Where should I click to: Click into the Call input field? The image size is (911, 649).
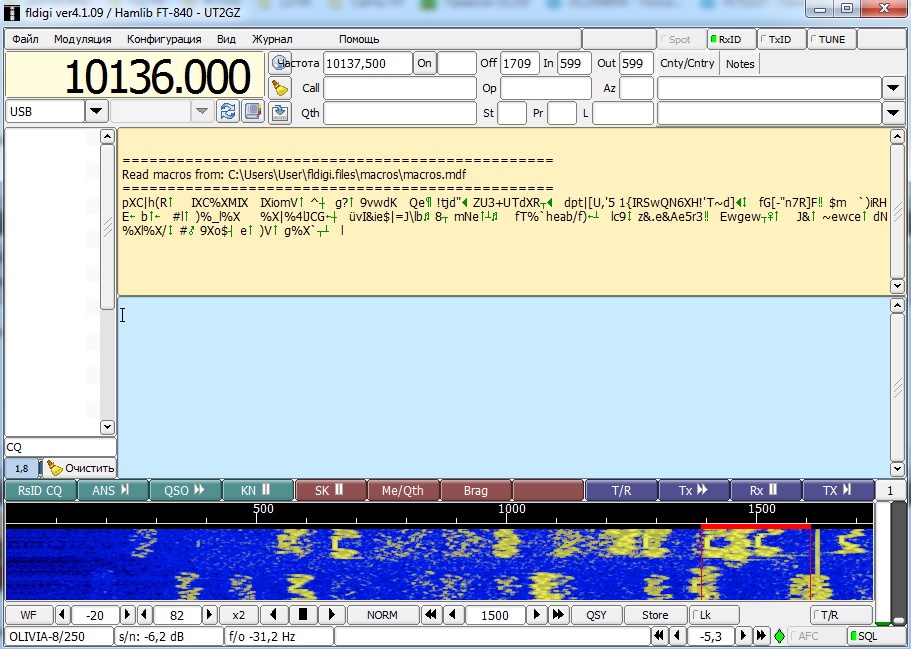pos(400,88)
